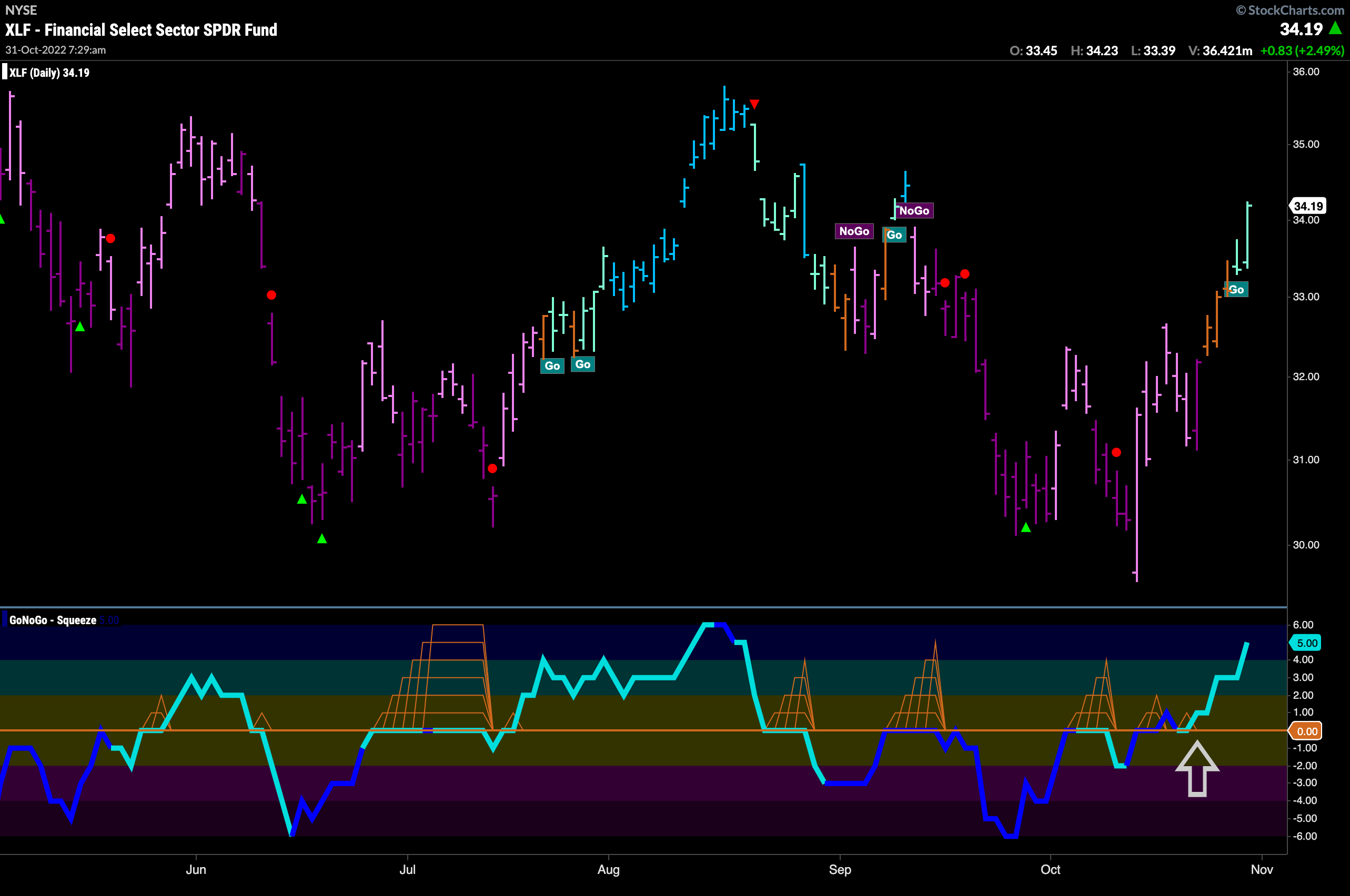Screen dimensions: 1350x896
Task: Click the 34.19 current price tag on axis
Action: pyautogui.click(x=1308, y=206)
